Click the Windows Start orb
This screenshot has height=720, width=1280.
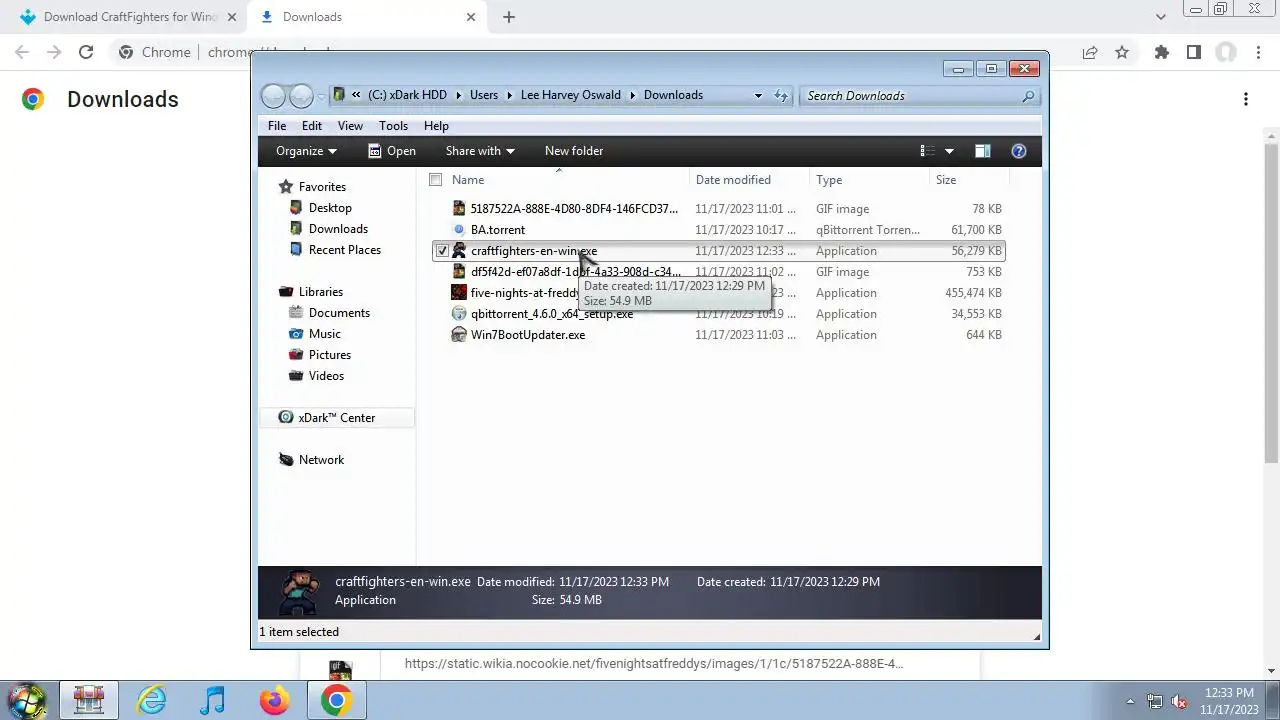[x=27, y=700]
